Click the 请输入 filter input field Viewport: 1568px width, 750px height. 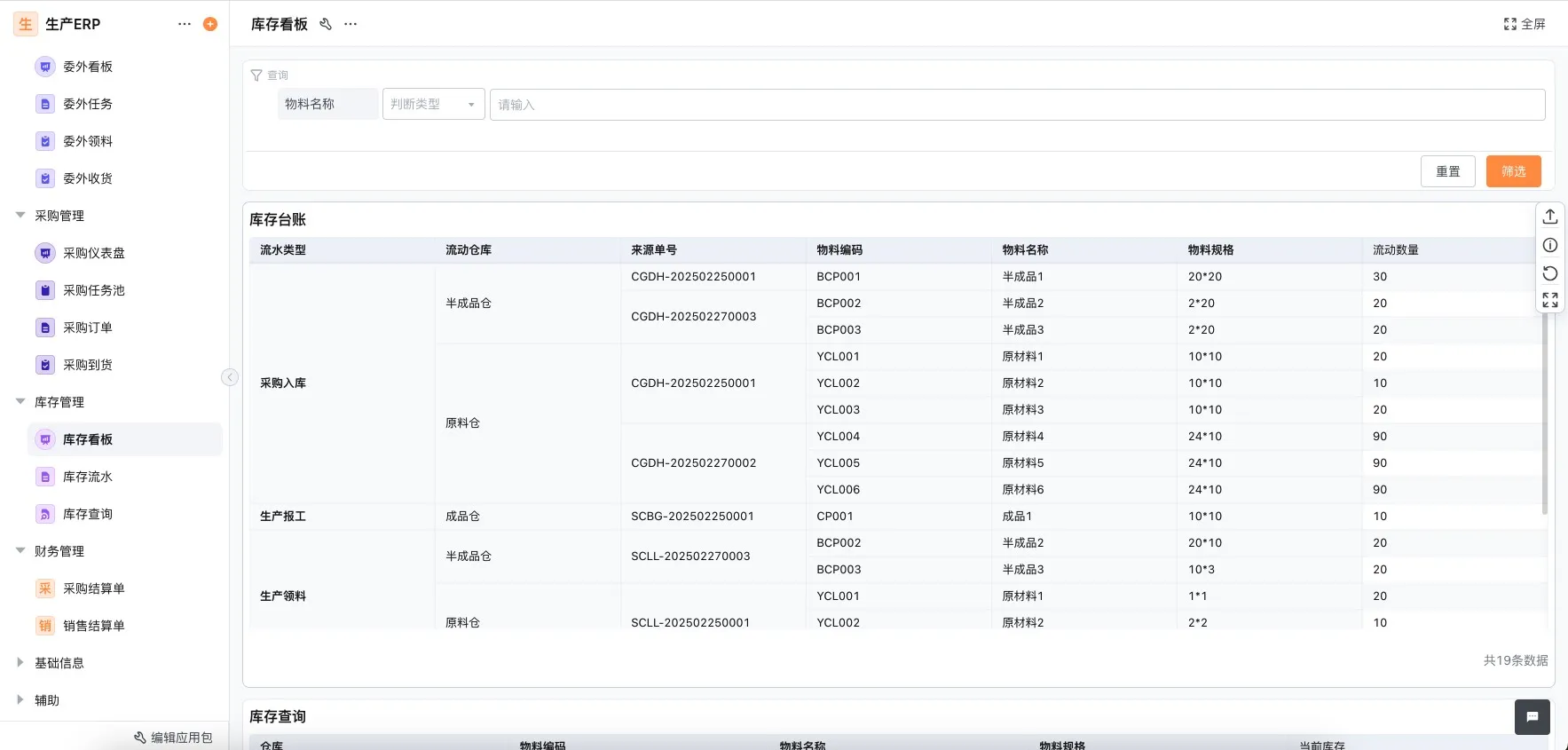click(x=1017, y=104)
